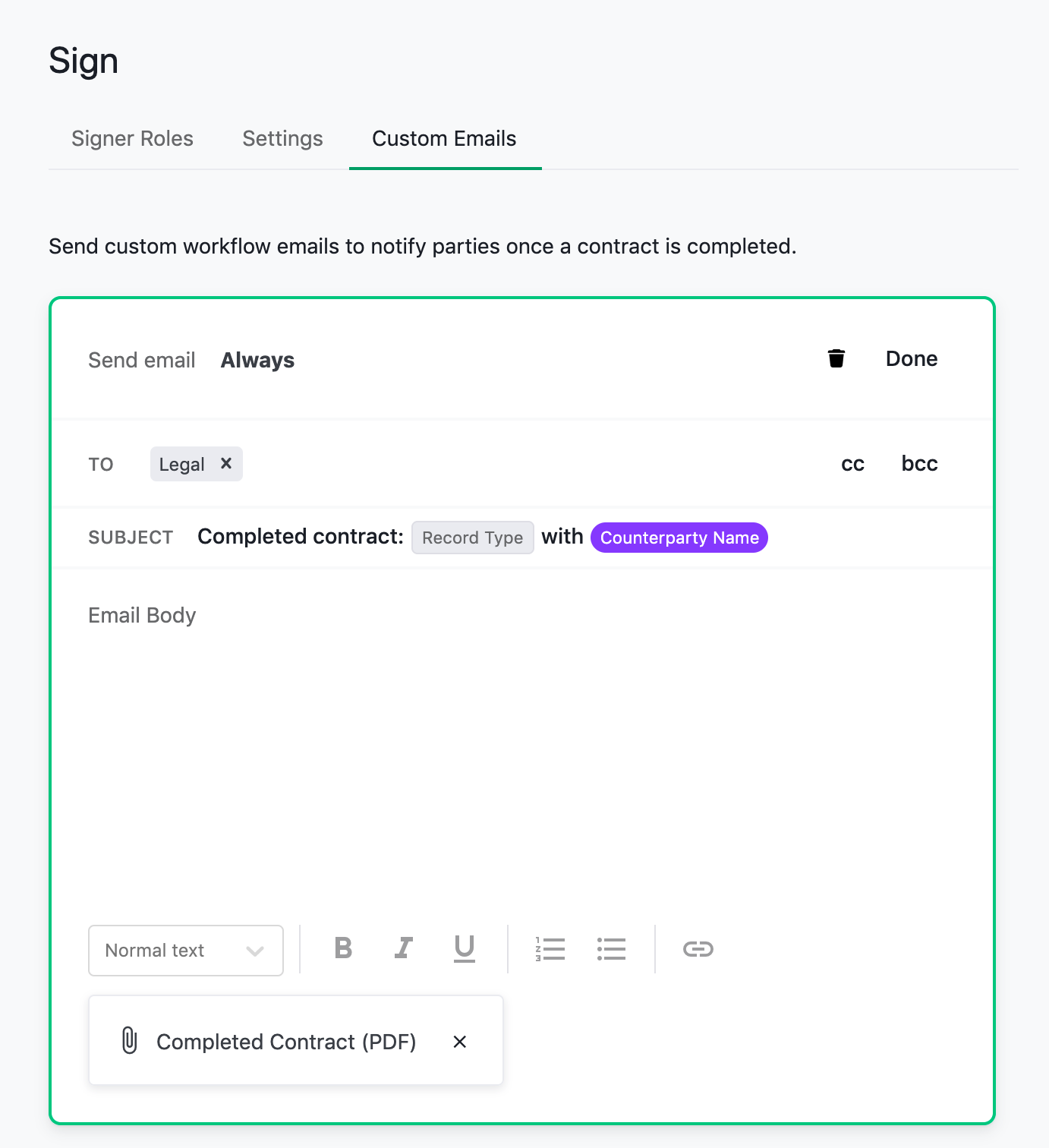Image resolution: width=1049 pixels, height=1148 pixels.
Task: Remove the Legal recipient
Action: point(225,463)
